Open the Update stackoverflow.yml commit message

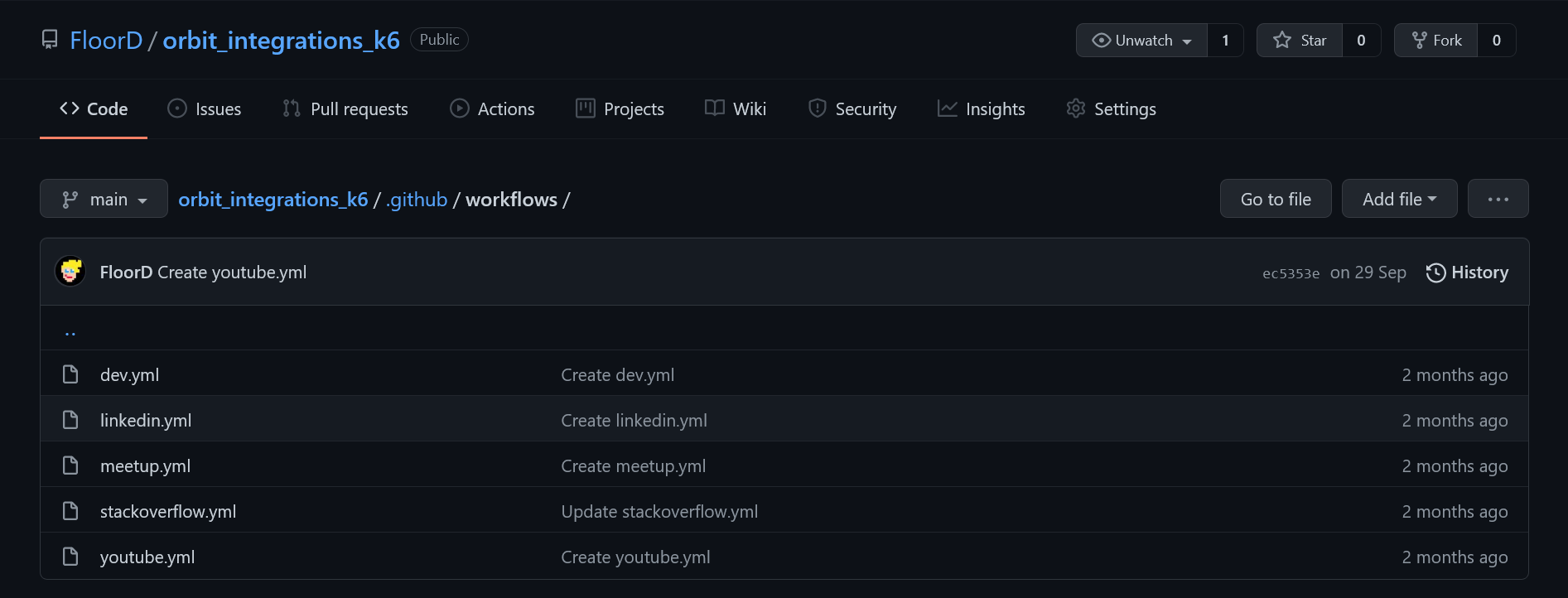(659, 511)
